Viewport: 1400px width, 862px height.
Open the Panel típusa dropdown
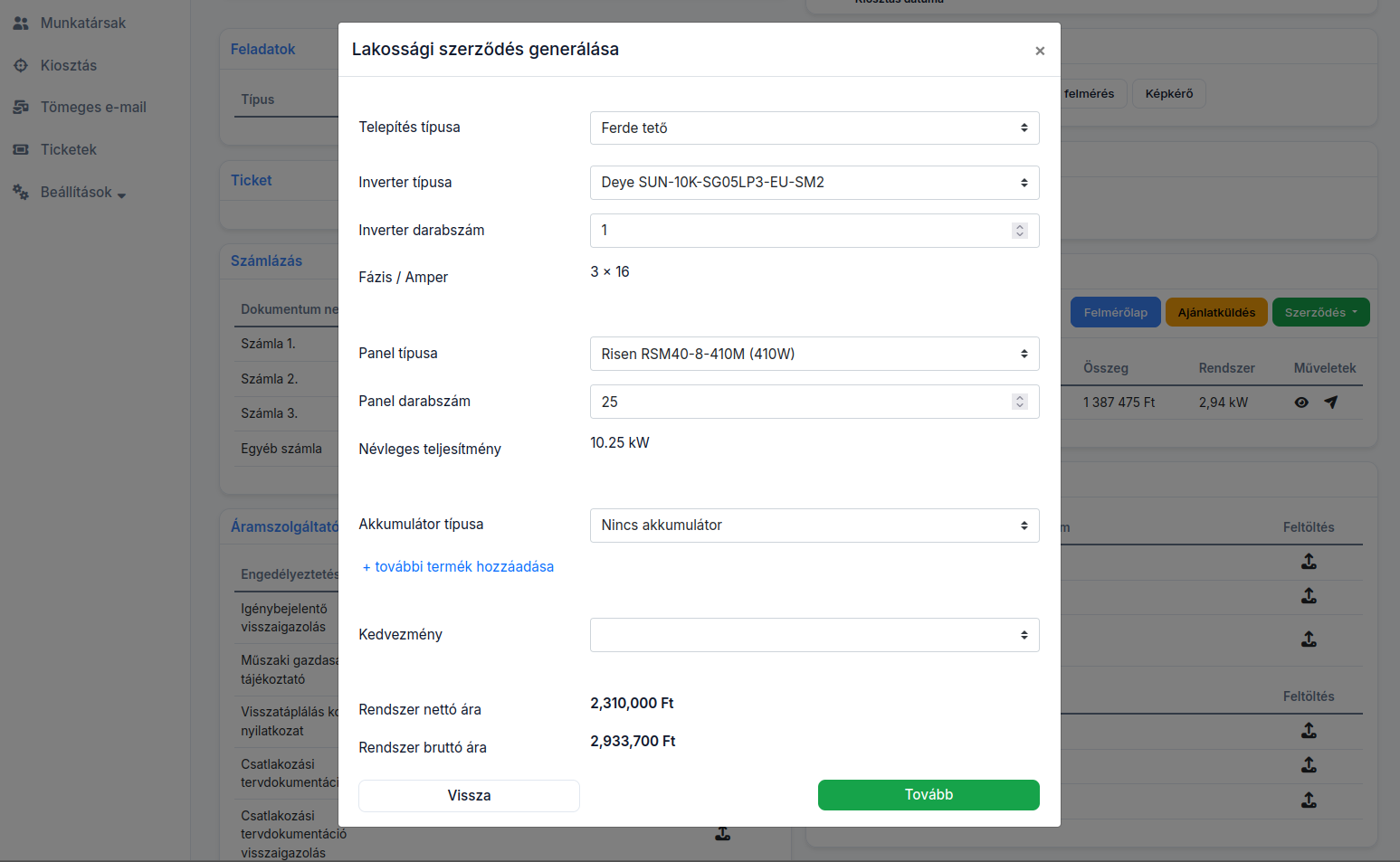coord(814,354)
